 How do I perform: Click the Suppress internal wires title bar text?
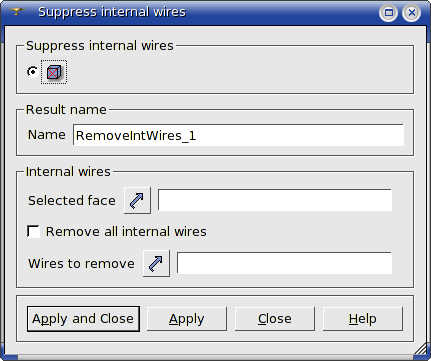pos(112,12)
